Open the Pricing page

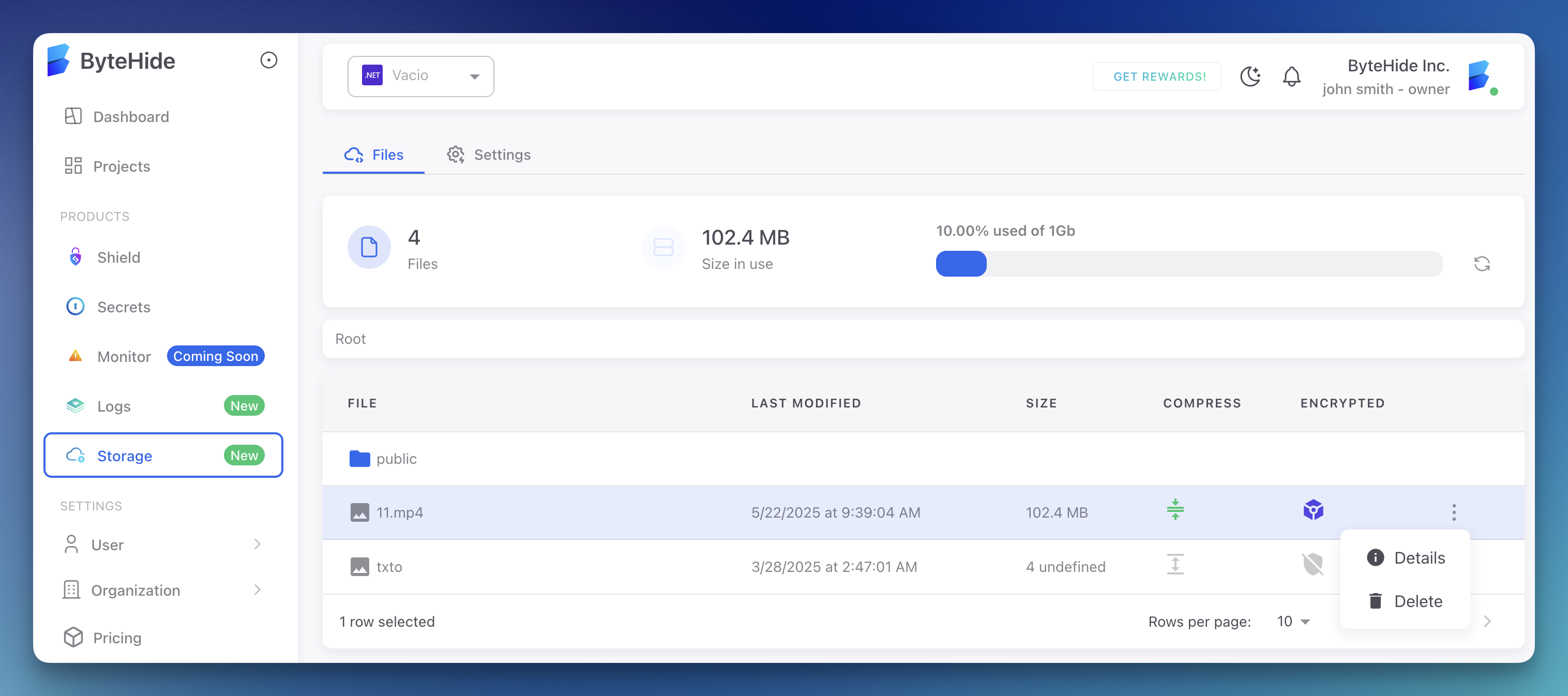tap(117, 637)
